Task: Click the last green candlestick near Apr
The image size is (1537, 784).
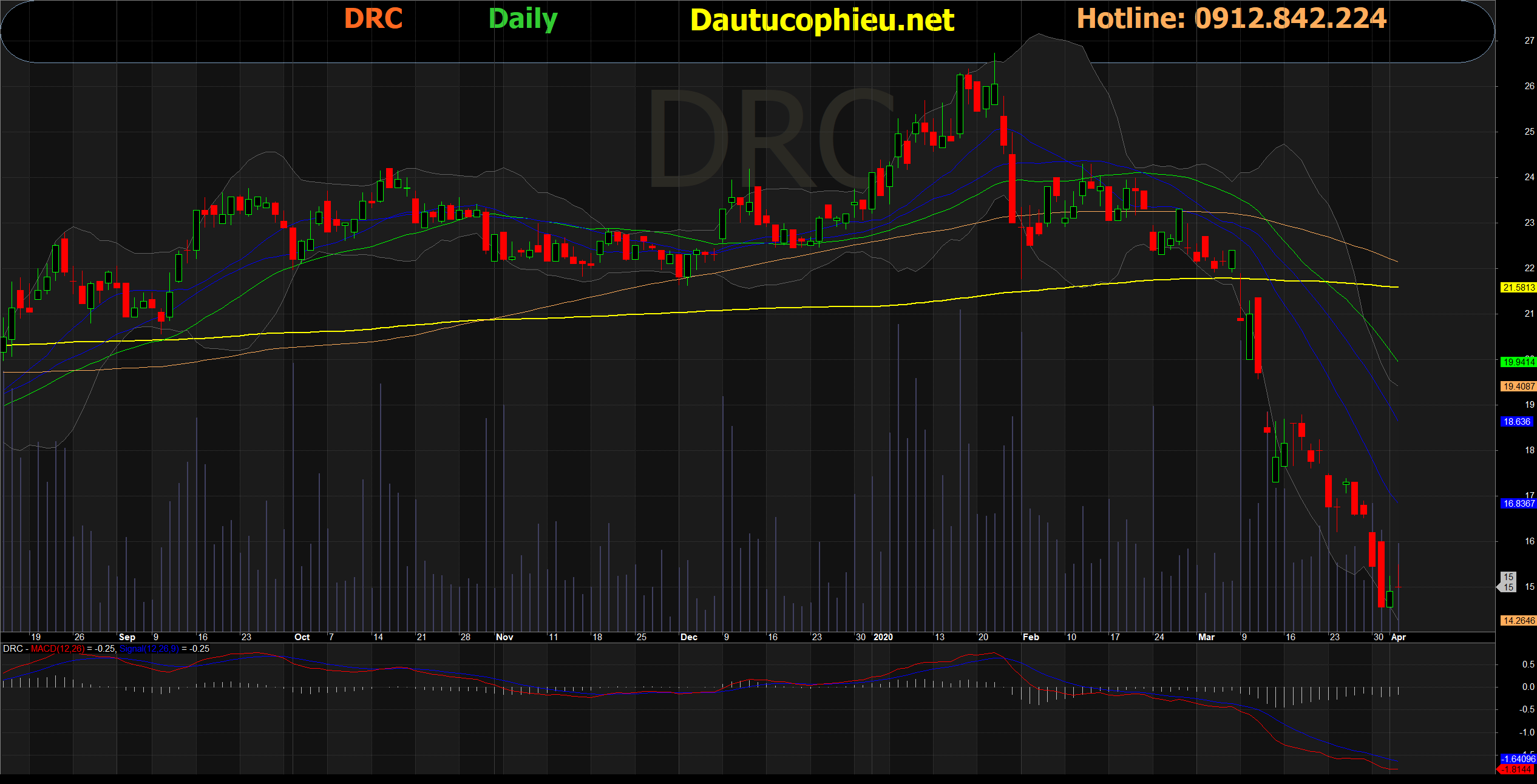Action: [1389, 598]
